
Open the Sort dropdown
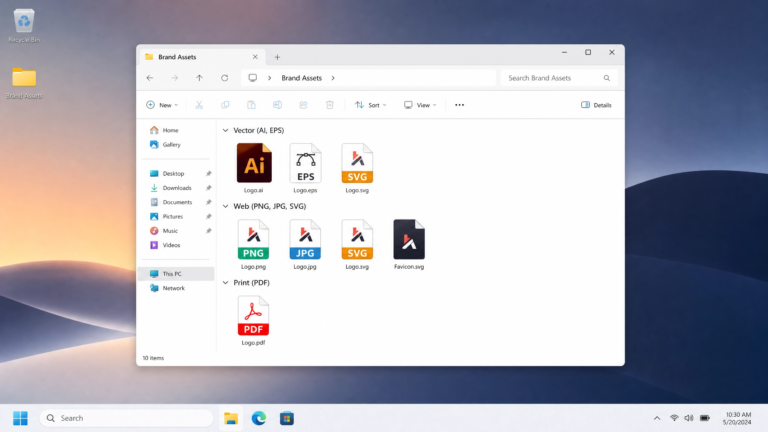(371, 105)
